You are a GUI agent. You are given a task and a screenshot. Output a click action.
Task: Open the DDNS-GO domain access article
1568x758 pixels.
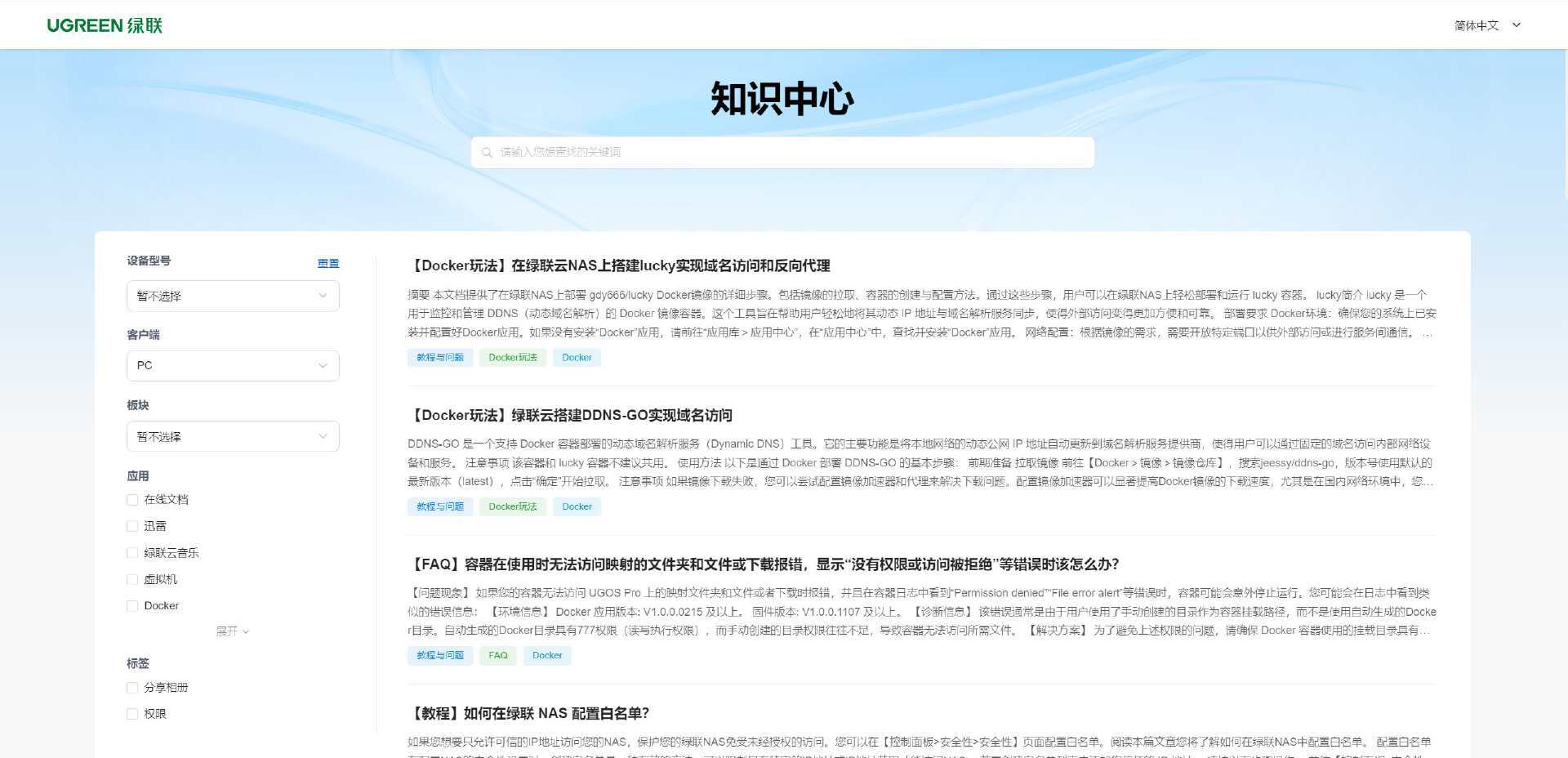click(570, 415)
